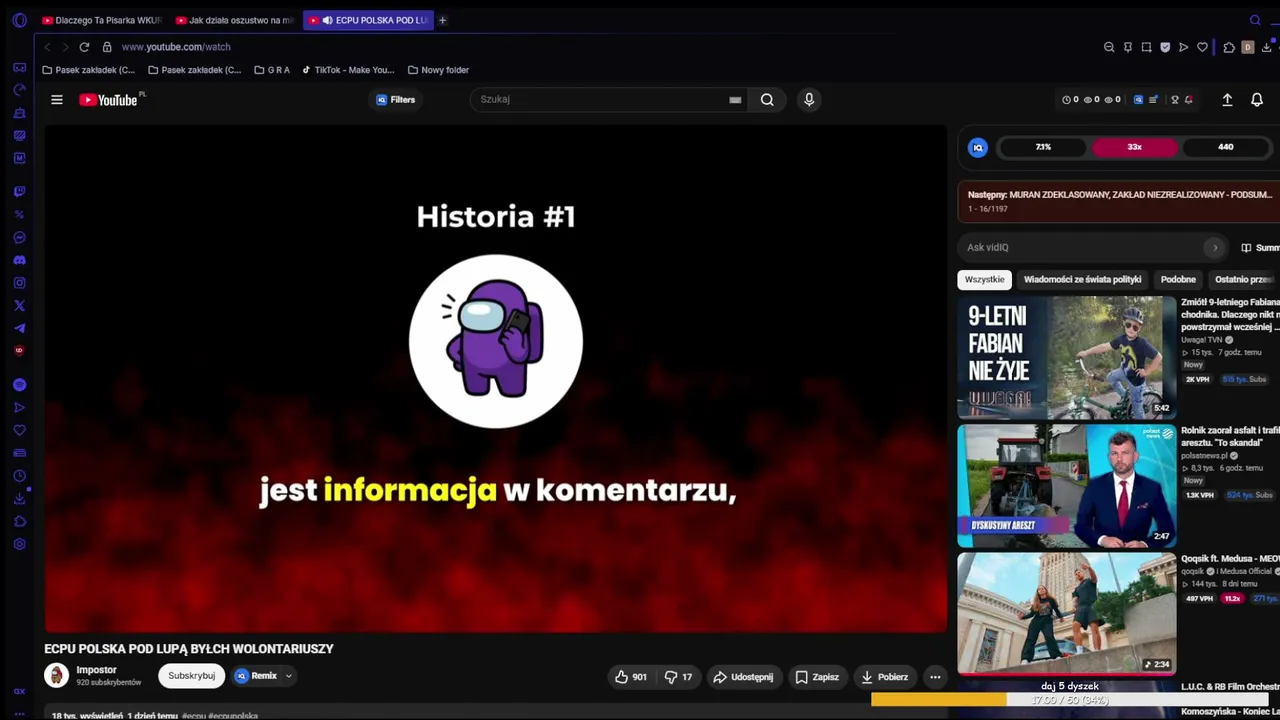Open X (Twitter) in the sidebar
The height and width of the screenshot is (720, 1280).
pos(19,306)
